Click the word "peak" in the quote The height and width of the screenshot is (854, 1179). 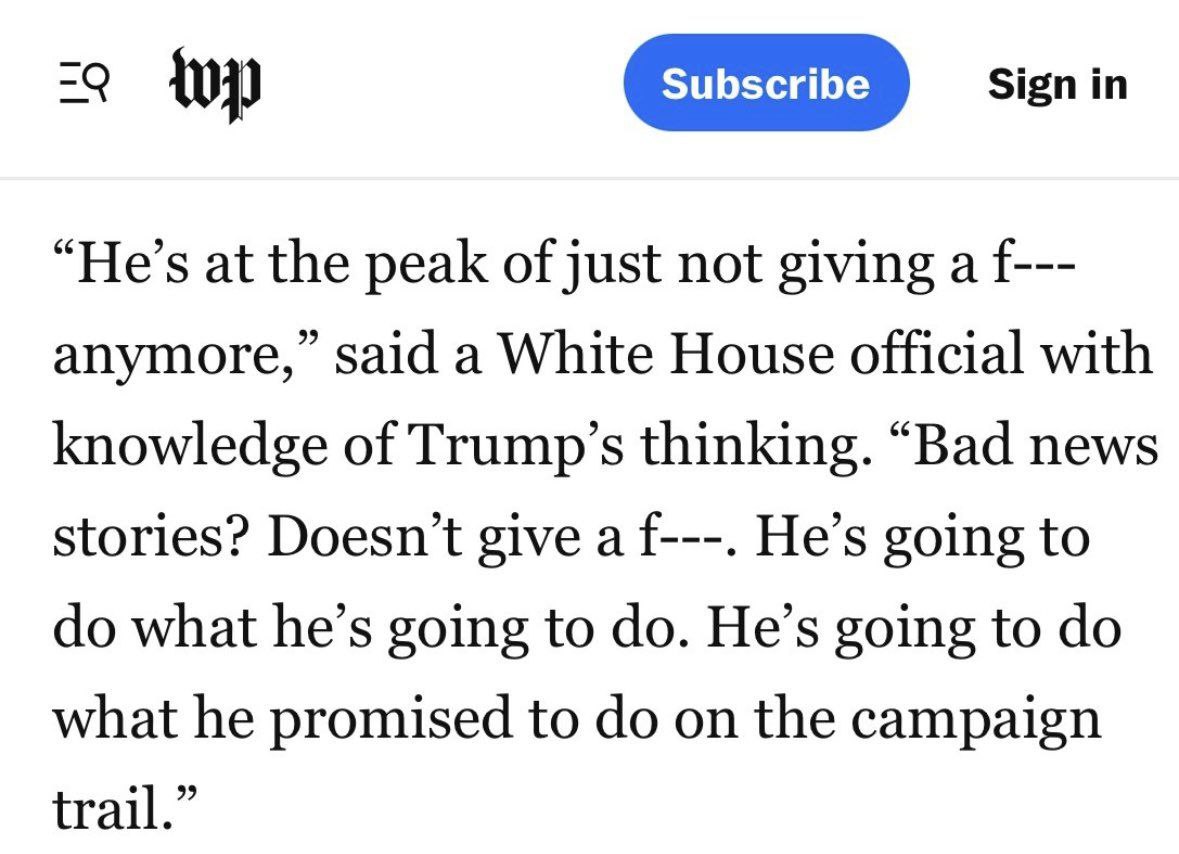(426, 265)
